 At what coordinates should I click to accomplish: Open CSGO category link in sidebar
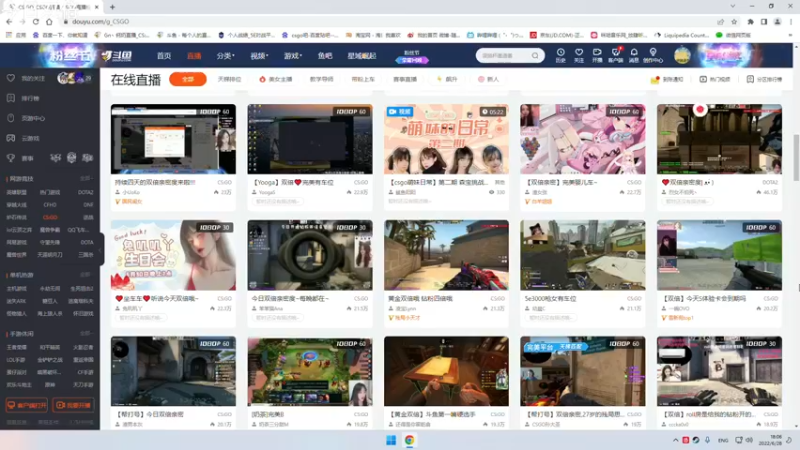tap(50, 217)
